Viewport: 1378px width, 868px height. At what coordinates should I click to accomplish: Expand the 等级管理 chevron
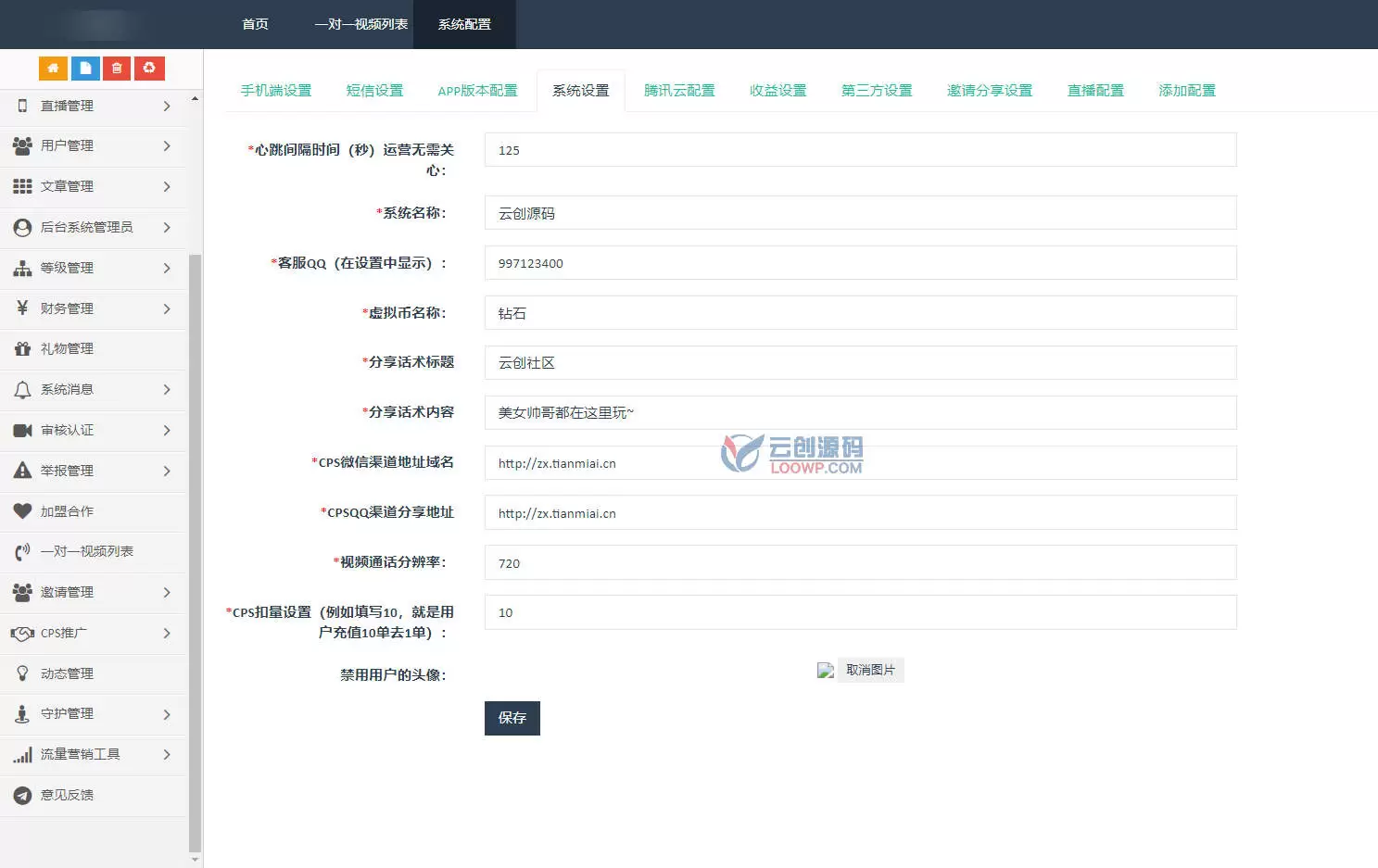[x=167, y=268]
